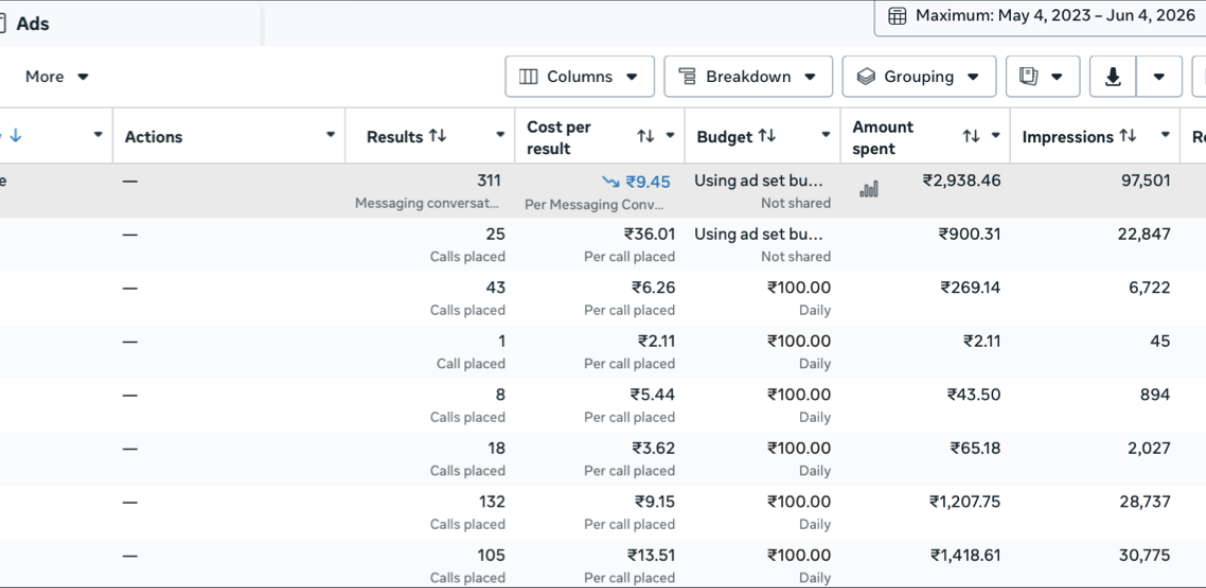The width and height of the screenshot is (1206, 588).
Task: Open the More menu
Action: (x=57, y=77)
